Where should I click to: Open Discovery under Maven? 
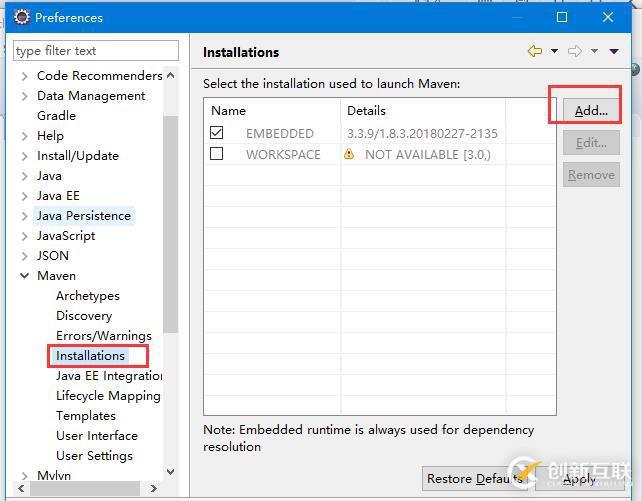point(84,316)
